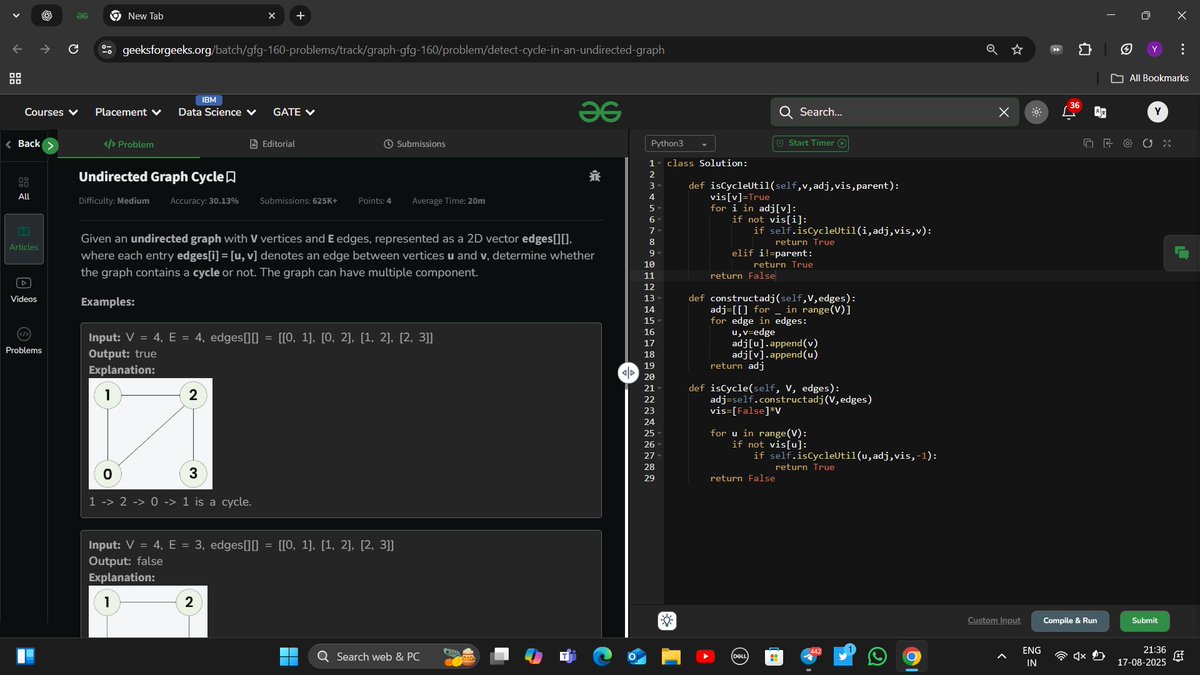Open the All Bookmarks folder
1200x675 pixels.
pyautogui.click(x=1150, y=78)
